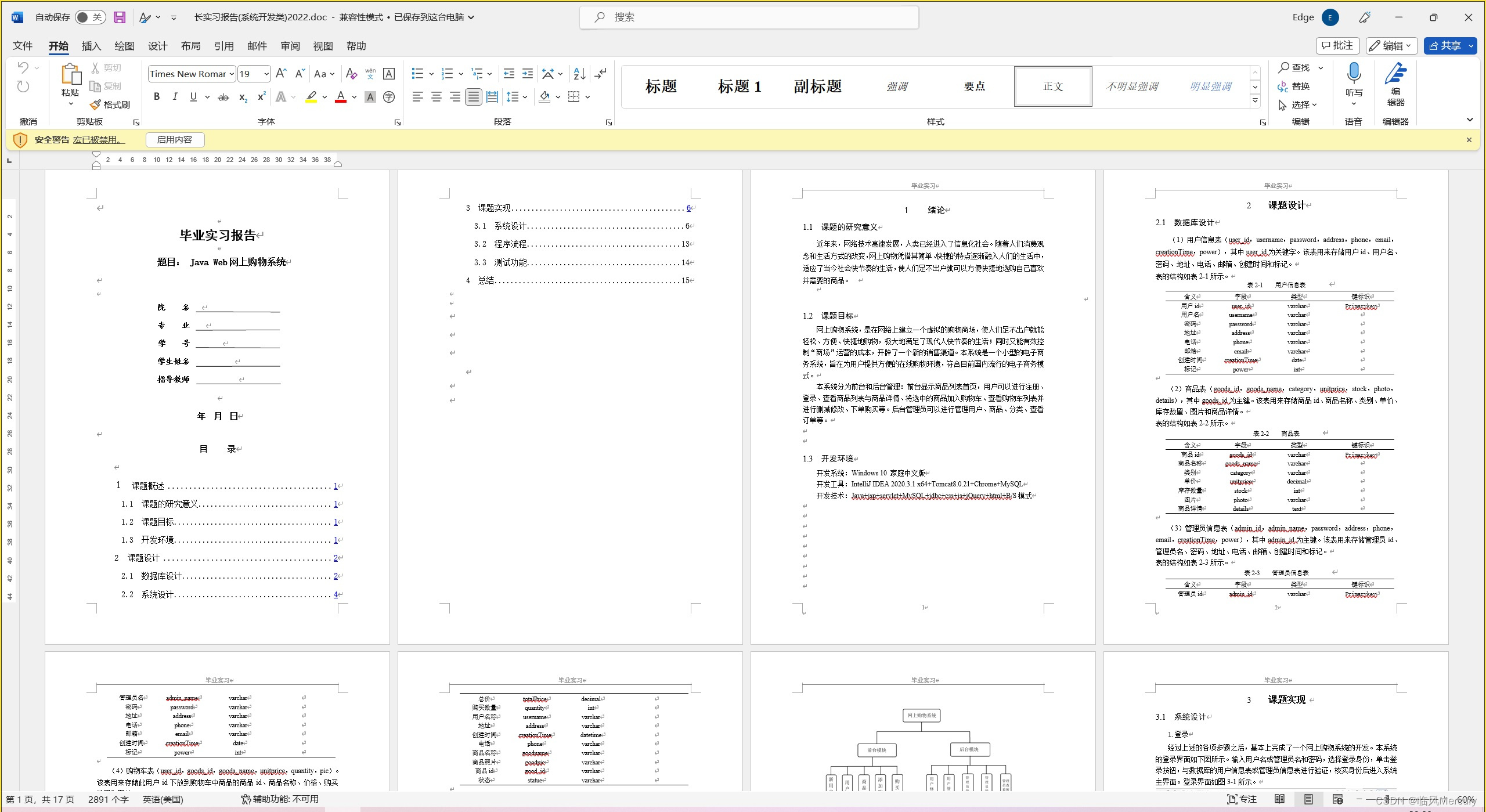Click the 批注 Comments button
This screenshot has width=1486, height=812.
[x=1337, y=46]
